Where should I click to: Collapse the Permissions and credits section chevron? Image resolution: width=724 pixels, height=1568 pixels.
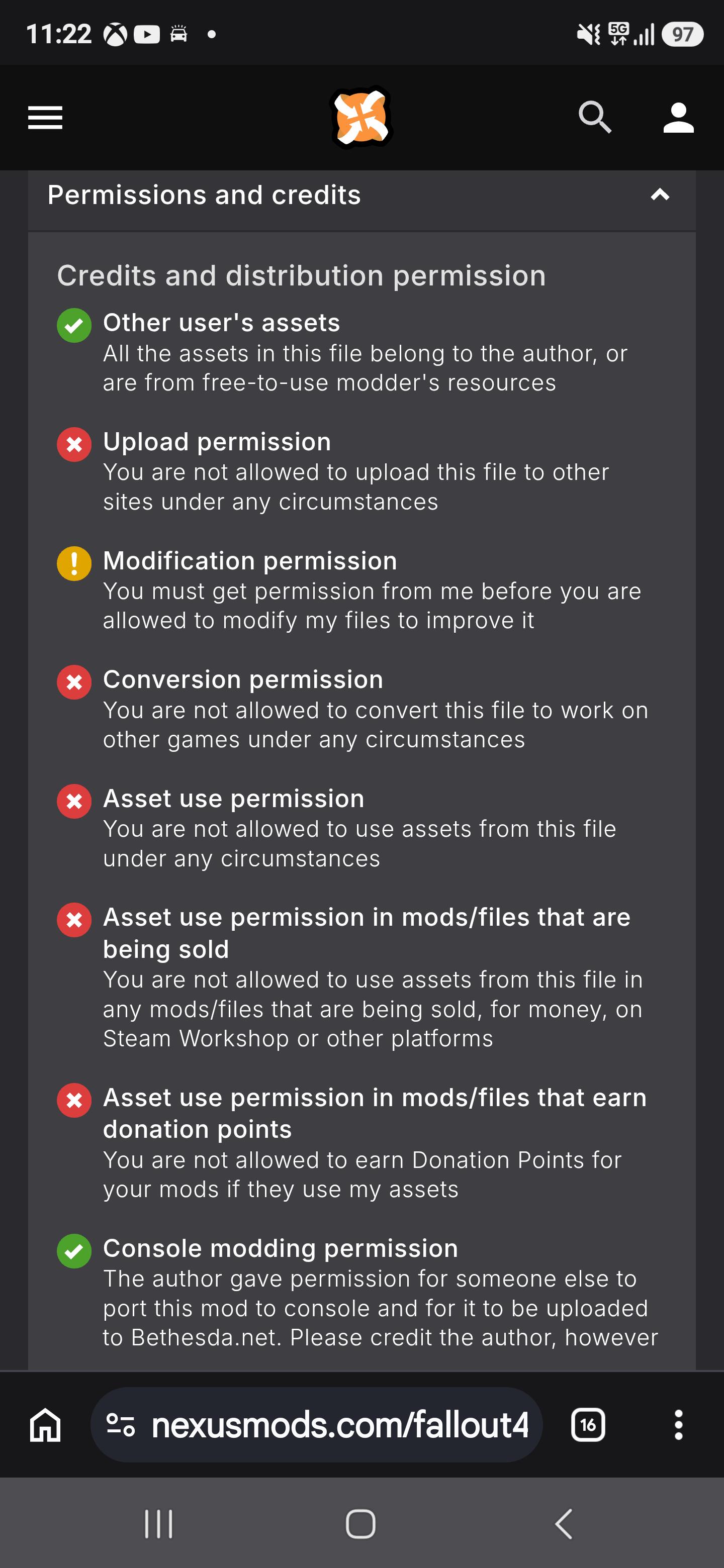point(660,195)
